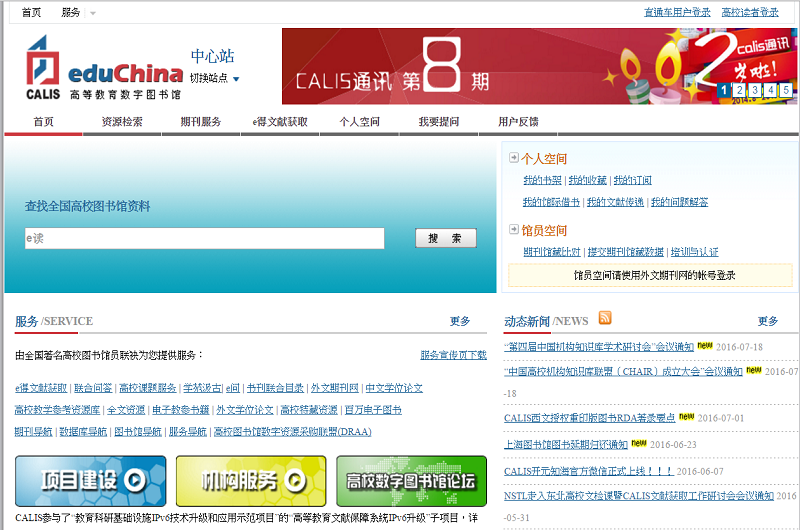Open news dated 2016-07-18
Viewport: 800px width, 530px height.
[599, 346]
